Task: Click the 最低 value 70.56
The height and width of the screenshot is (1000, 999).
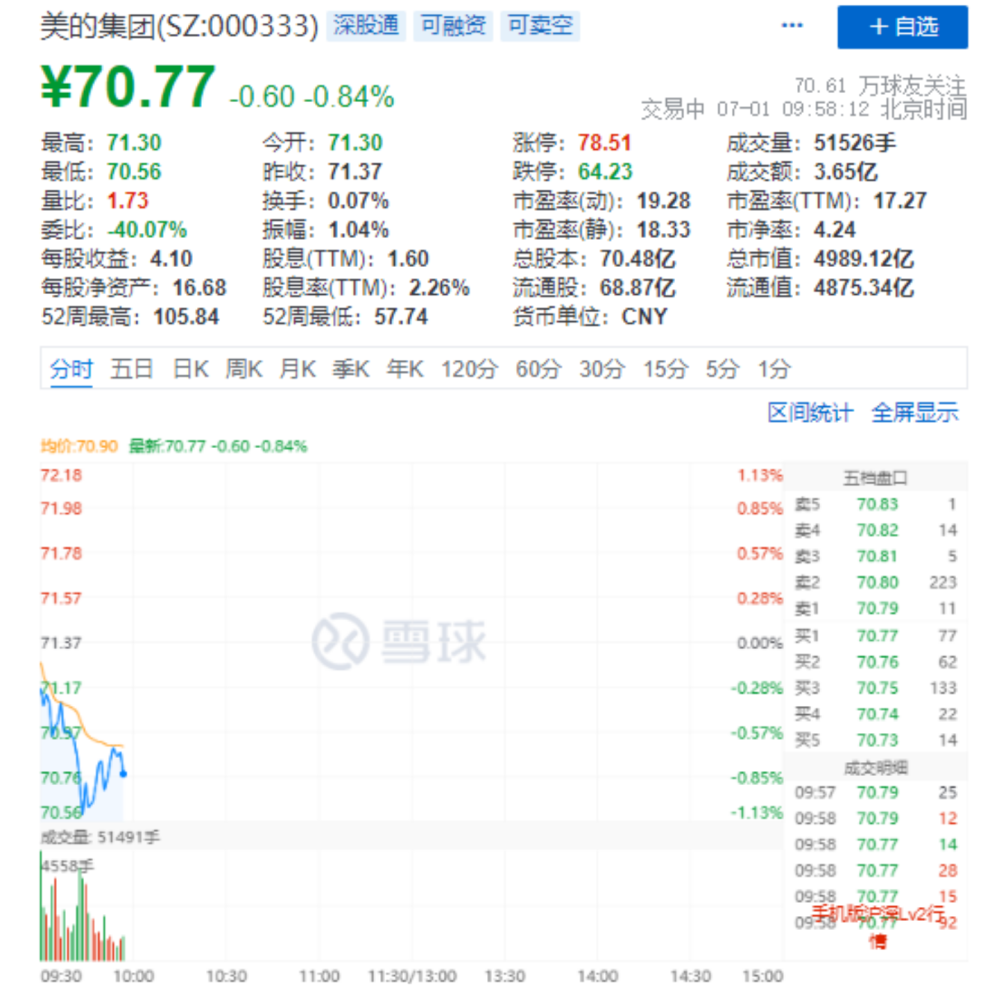Action: click(x=134, y=172)
